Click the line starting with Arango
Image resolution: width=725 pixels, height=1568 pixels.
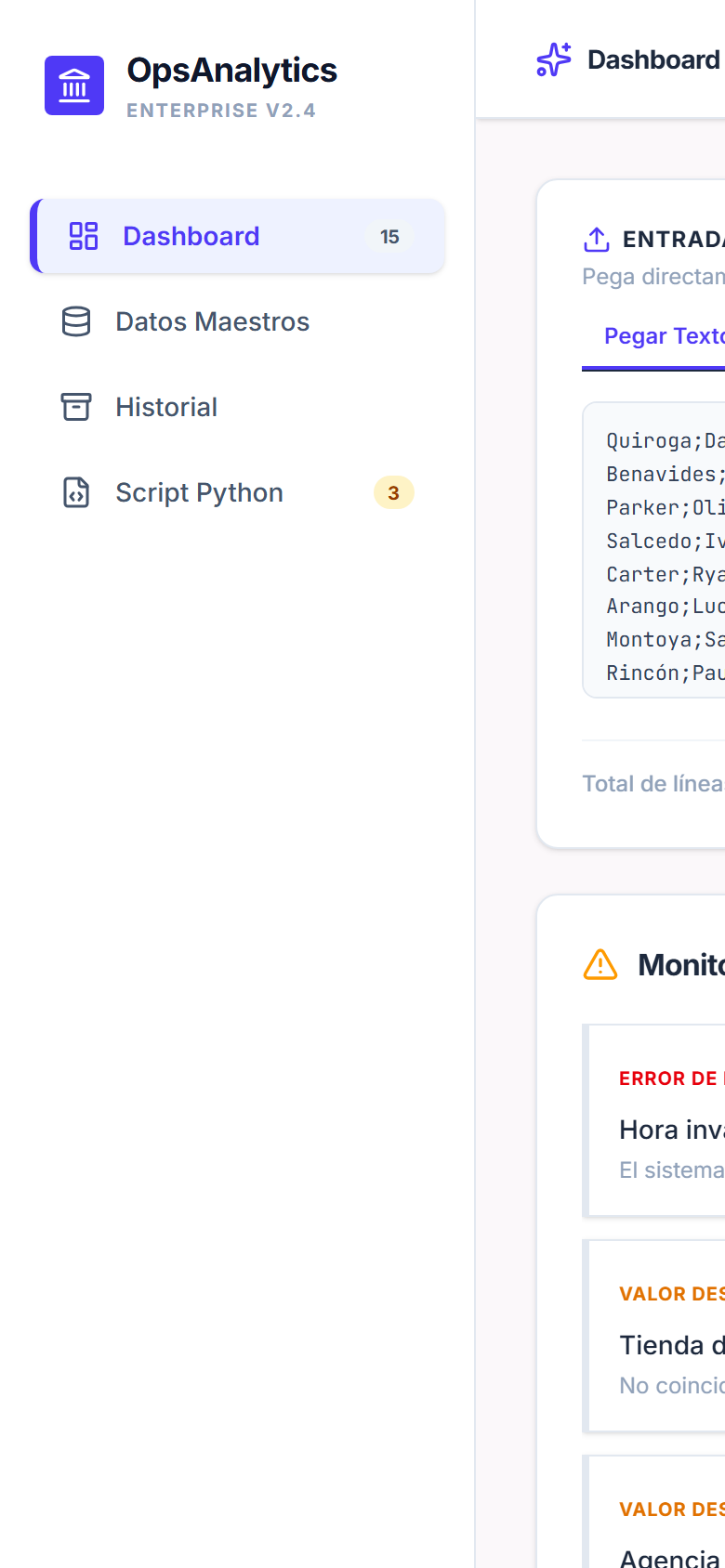click(x=666, y=607)
